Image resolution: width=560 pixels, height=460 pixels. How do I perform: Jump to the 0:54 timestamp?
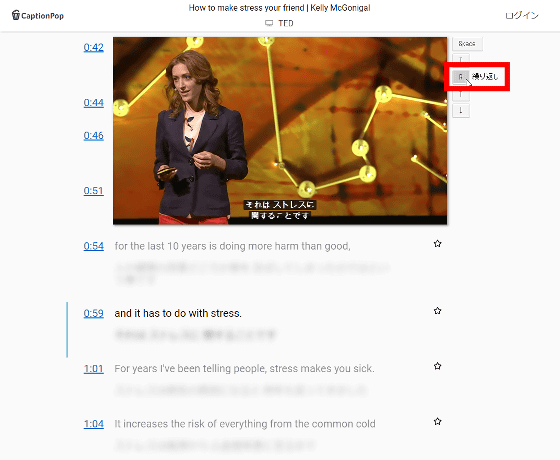[94, 246]
